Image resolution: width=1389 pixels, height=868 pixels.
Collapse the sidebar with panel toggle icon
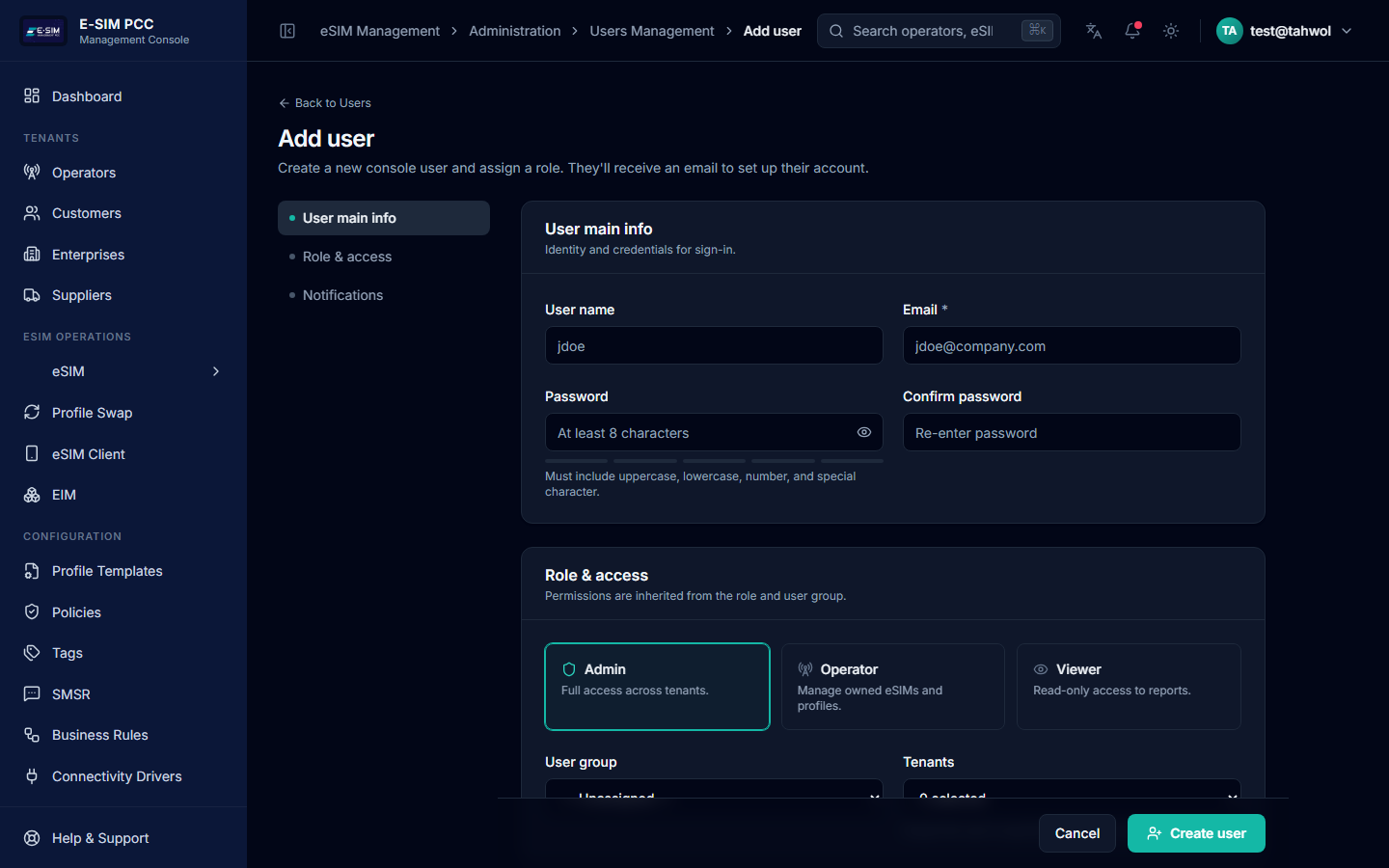click(x=287, y=31)
